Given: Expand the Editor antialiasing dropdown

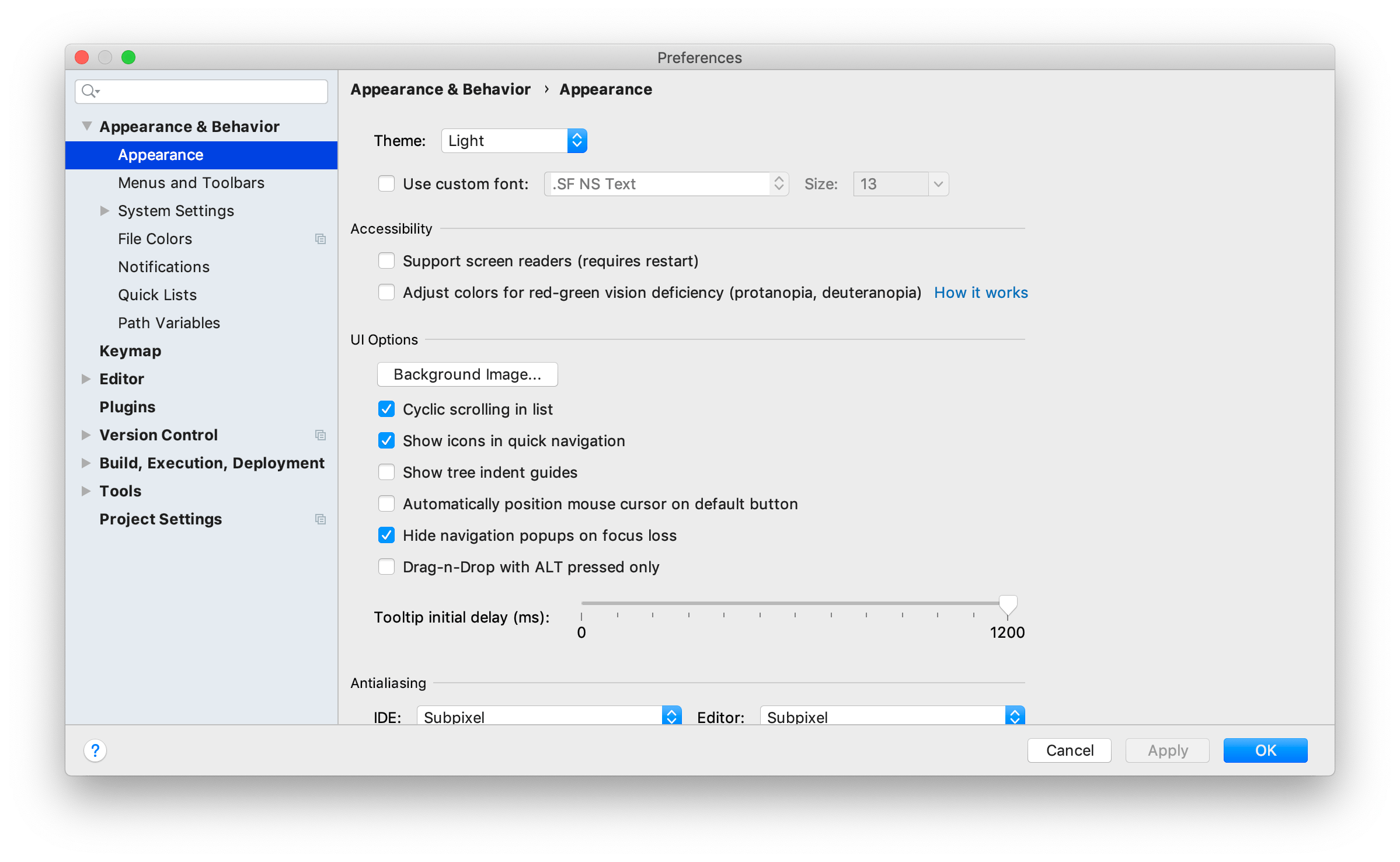Looking at the screenshot, I should coord(1016,716).
